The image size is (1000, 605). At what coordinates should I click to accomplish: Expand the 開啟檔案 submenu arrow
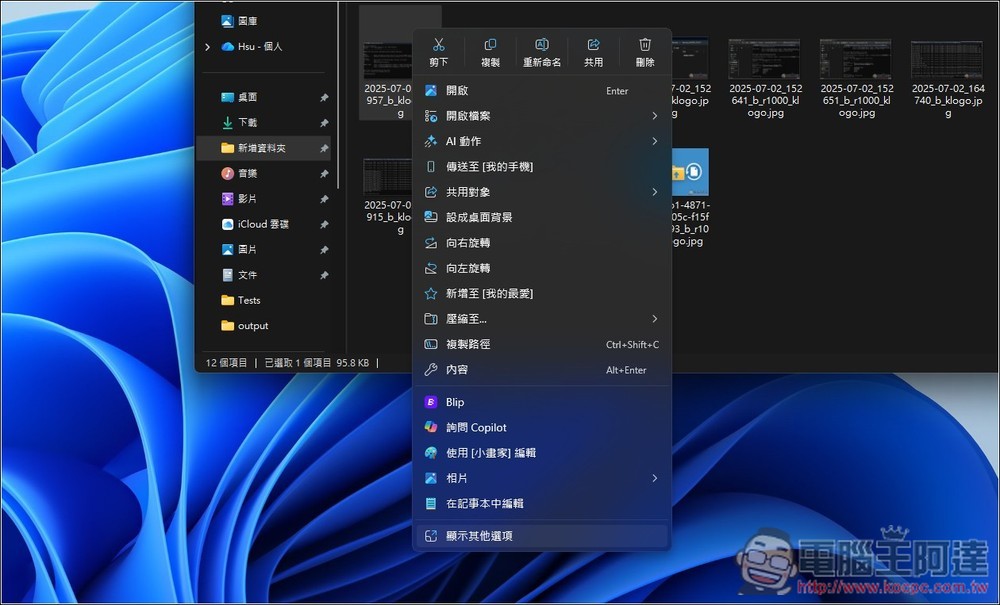point(654,116)
